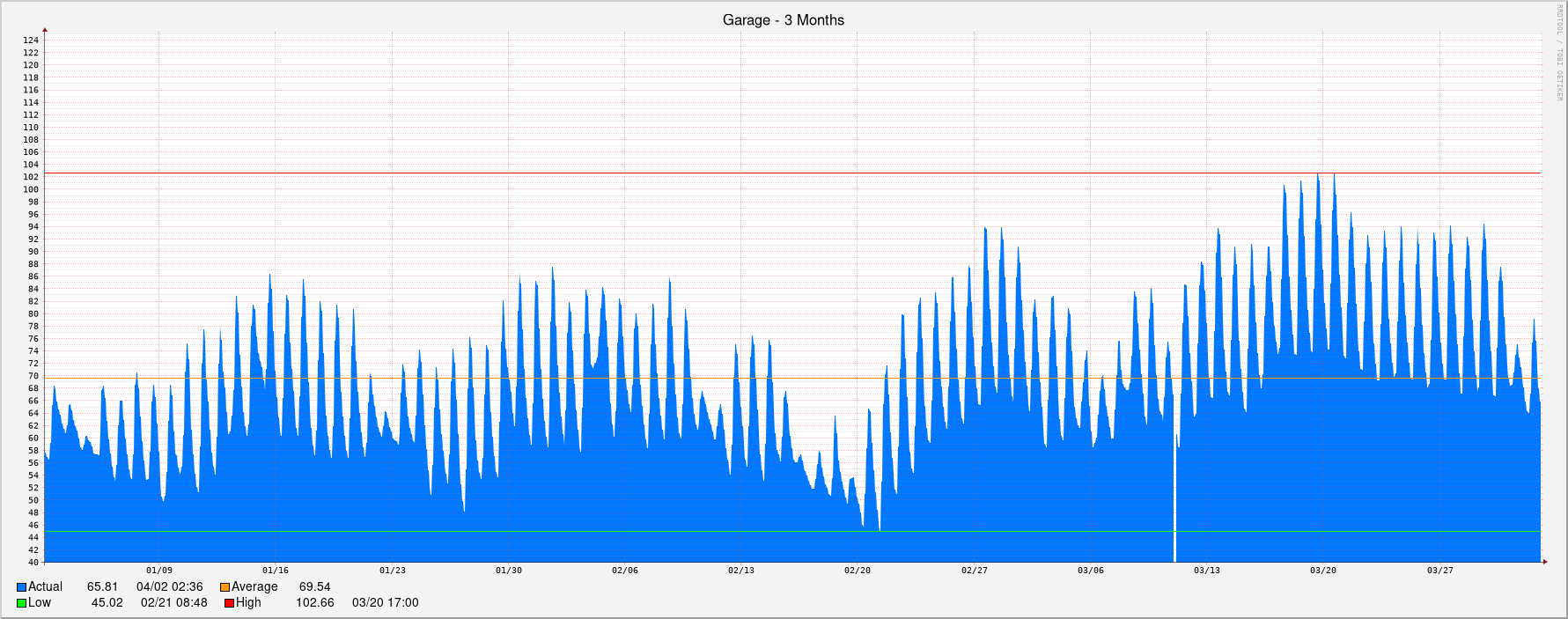
Task: Click the High timestamp 03/20 17:00
Action: point(385,603)
